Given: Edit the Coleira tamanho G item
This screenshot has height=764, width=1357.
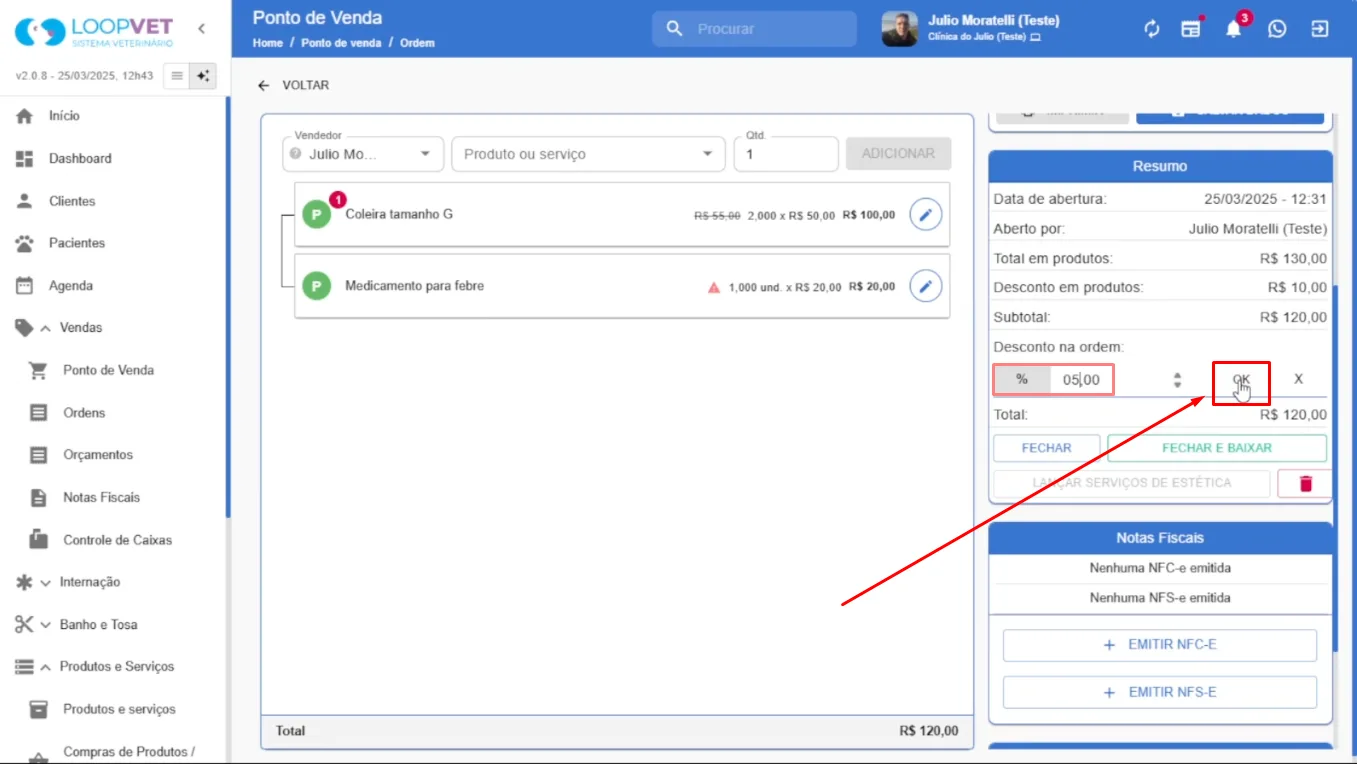Looking at the screenshot, I should pyautogui.click(x=926, y=214).
